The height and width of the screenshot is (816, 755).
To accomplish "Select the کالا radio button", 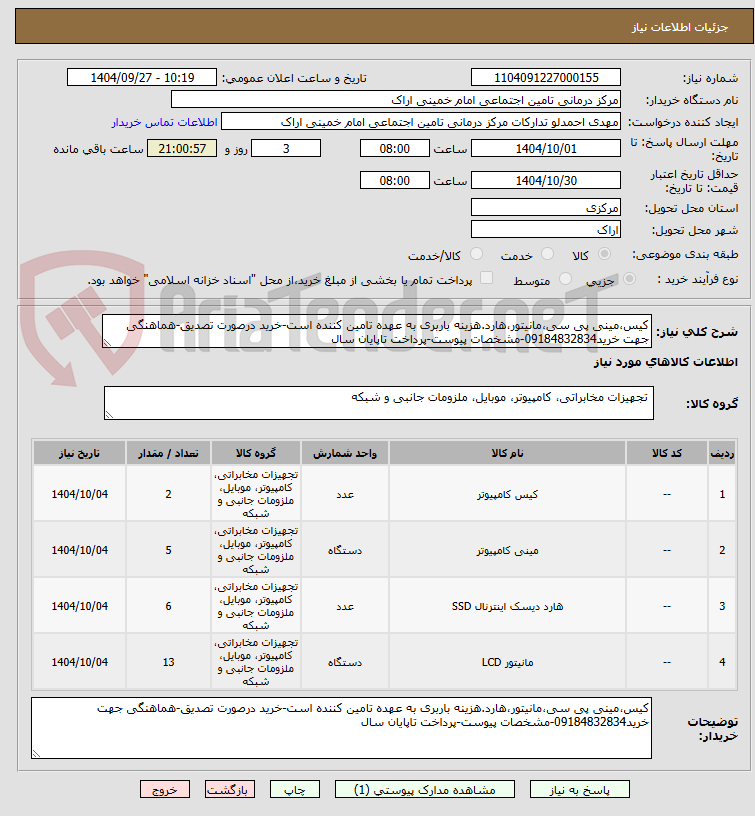I will [x=604, y=254].
